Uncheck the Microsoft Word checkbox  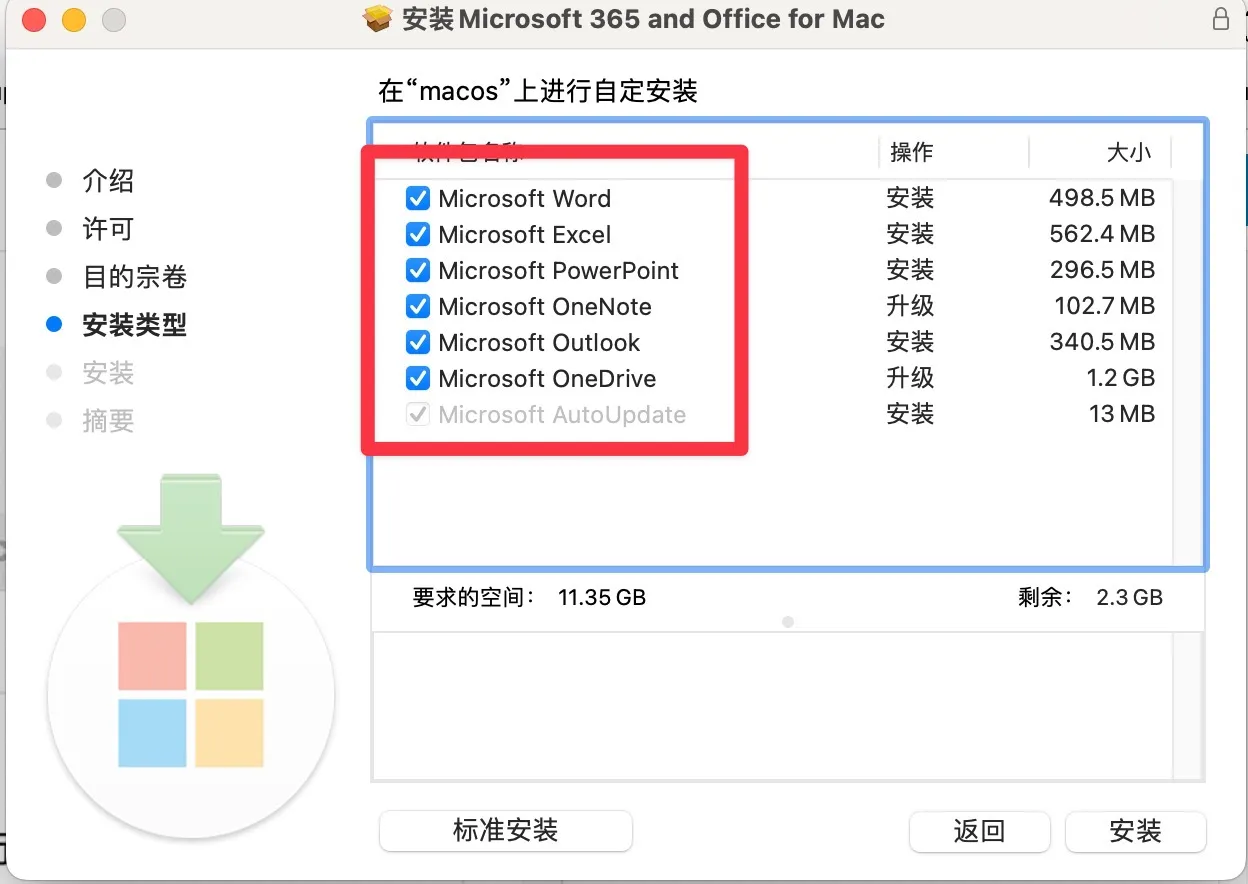pyautogui.click(x=418, y=198)
